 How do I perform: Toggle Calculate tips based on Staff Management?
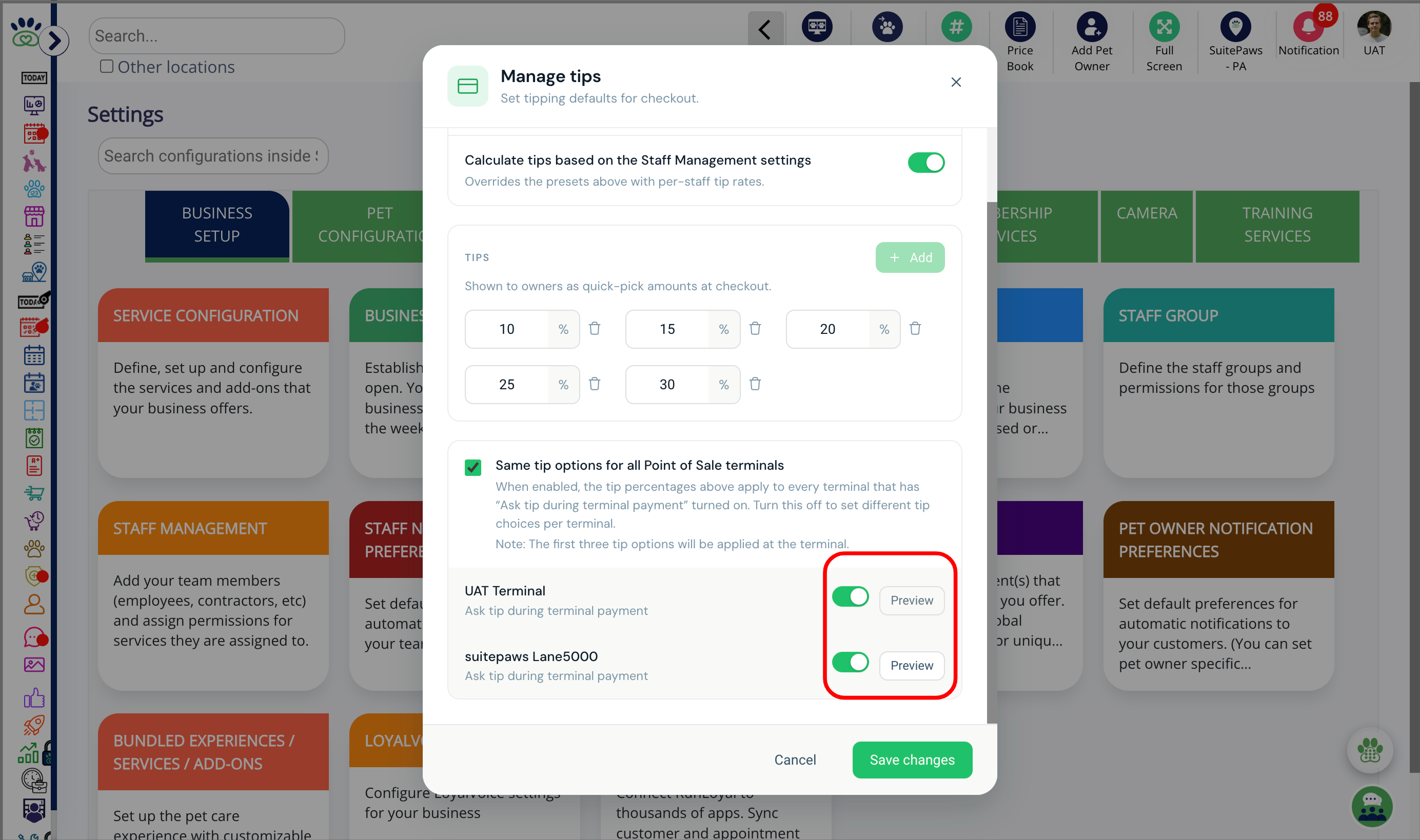coord(925,163)
